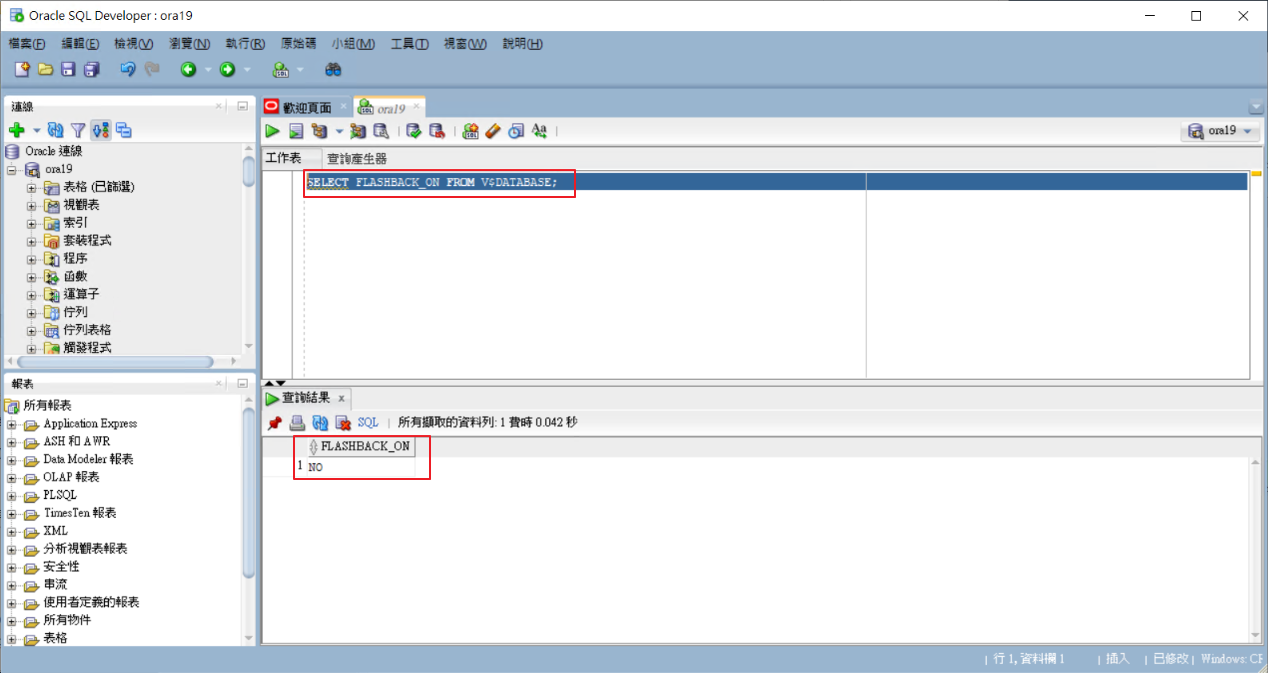Click the Explain Plan icon
The height and width of the screenshot is (673, 1268).
coord(320,131)
